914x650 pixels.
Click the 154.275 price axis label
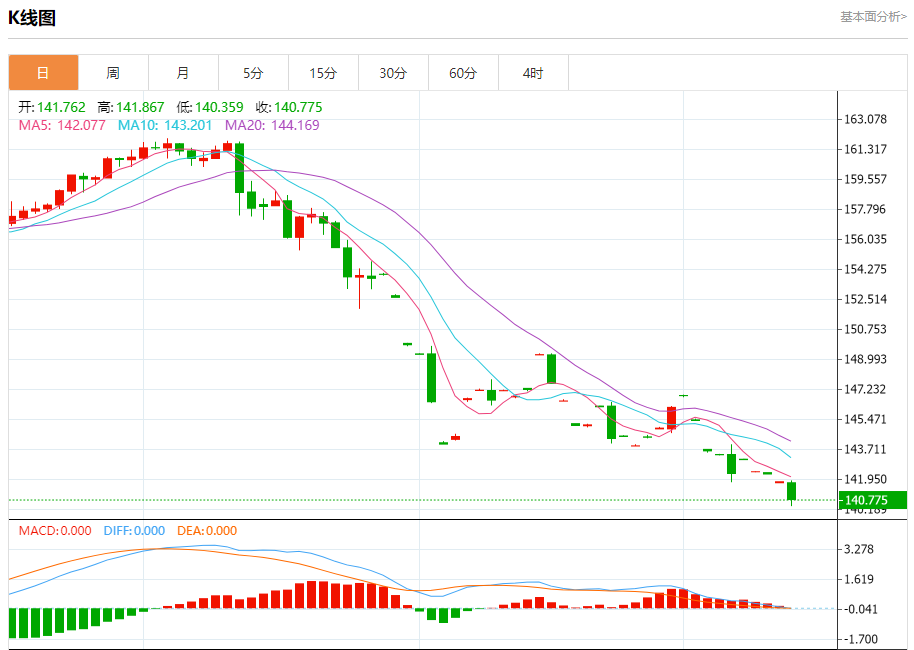tap(866, 269)
